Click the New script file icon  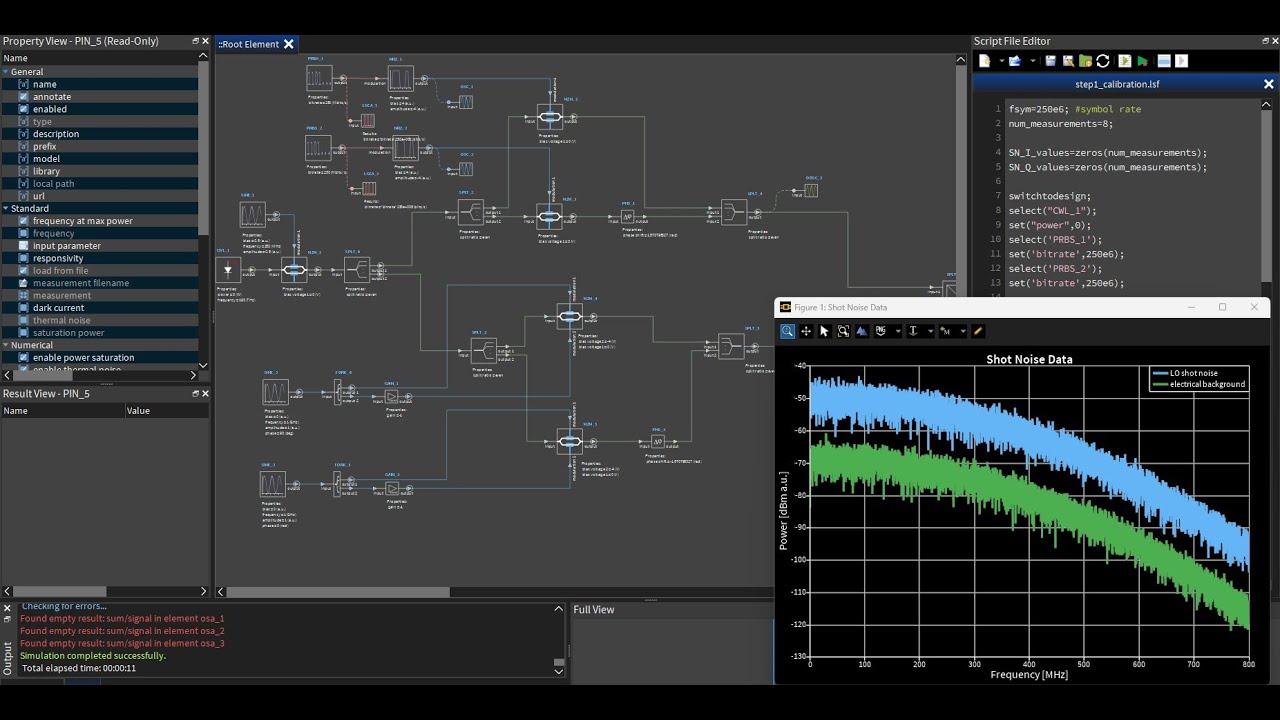coord(984,61)
